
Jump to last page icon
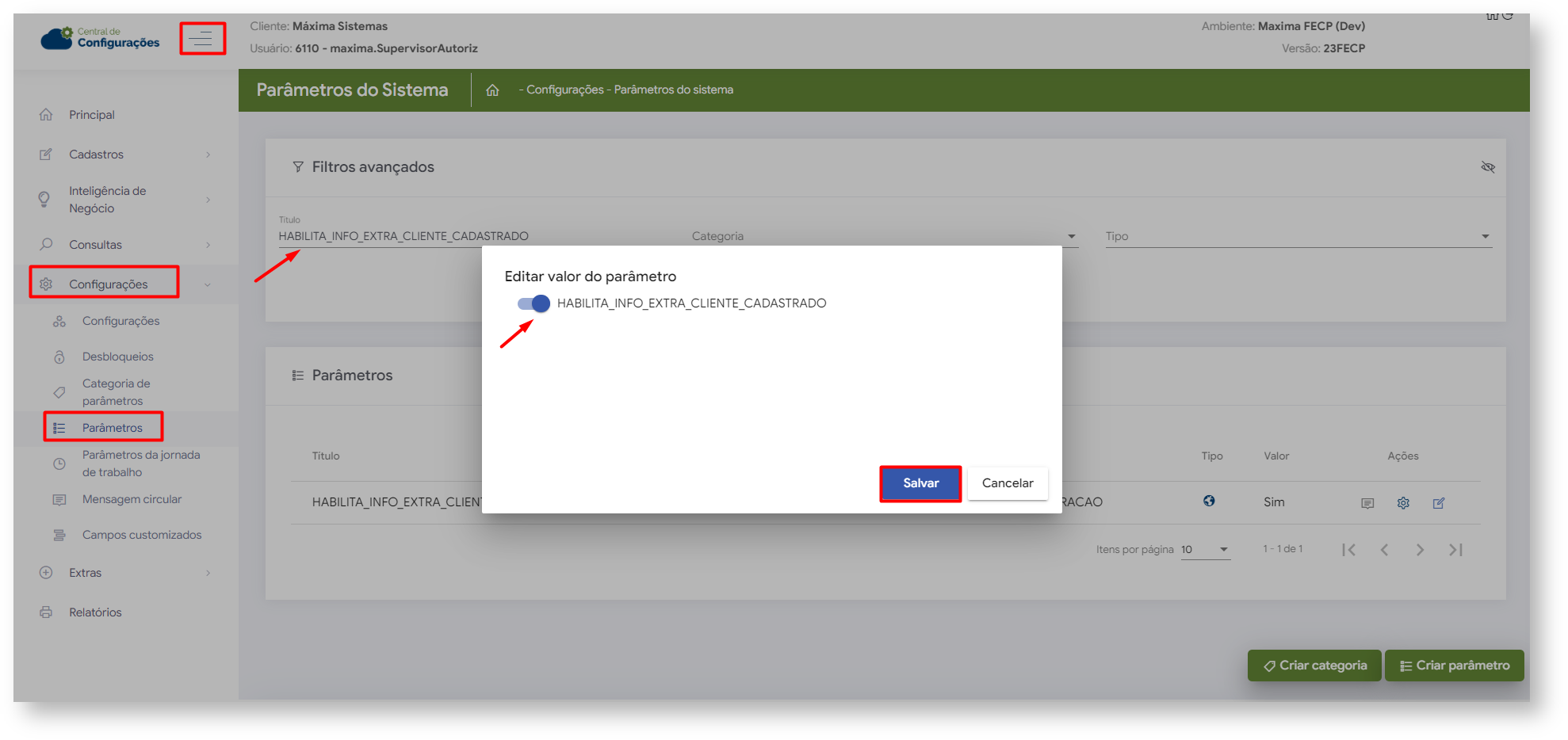[1455, 550]
